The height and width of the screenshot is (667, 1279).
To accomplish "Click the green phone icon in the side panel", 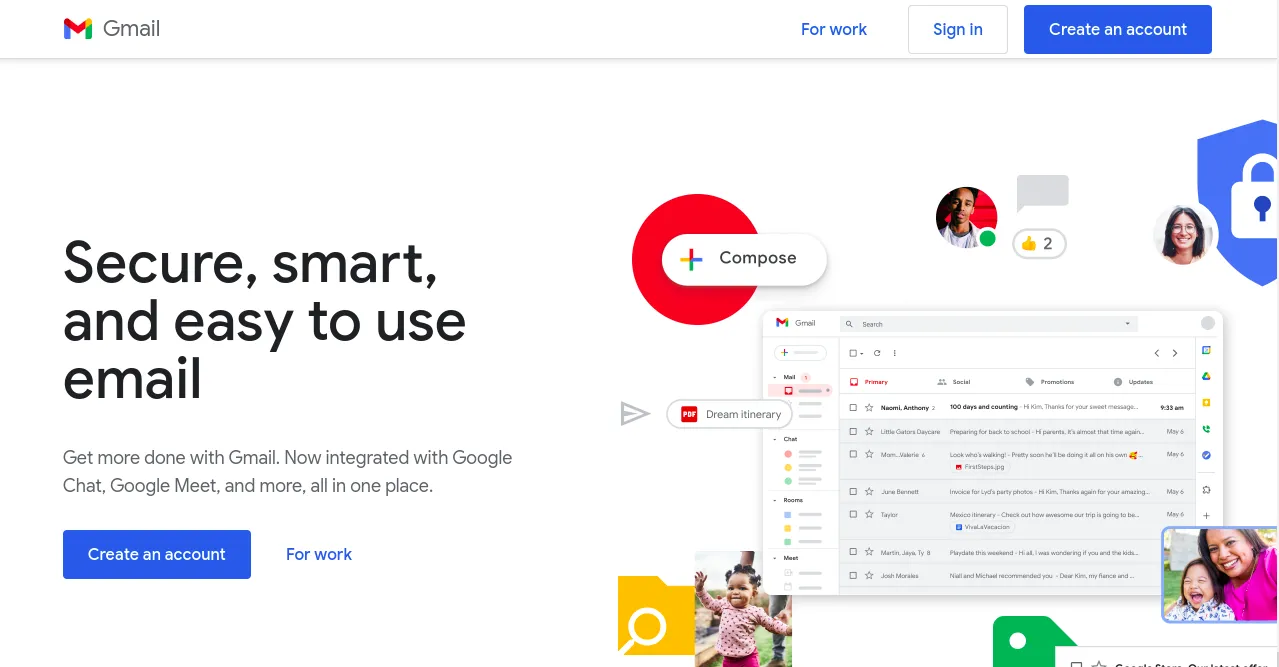I will (x=1206, y=429).
